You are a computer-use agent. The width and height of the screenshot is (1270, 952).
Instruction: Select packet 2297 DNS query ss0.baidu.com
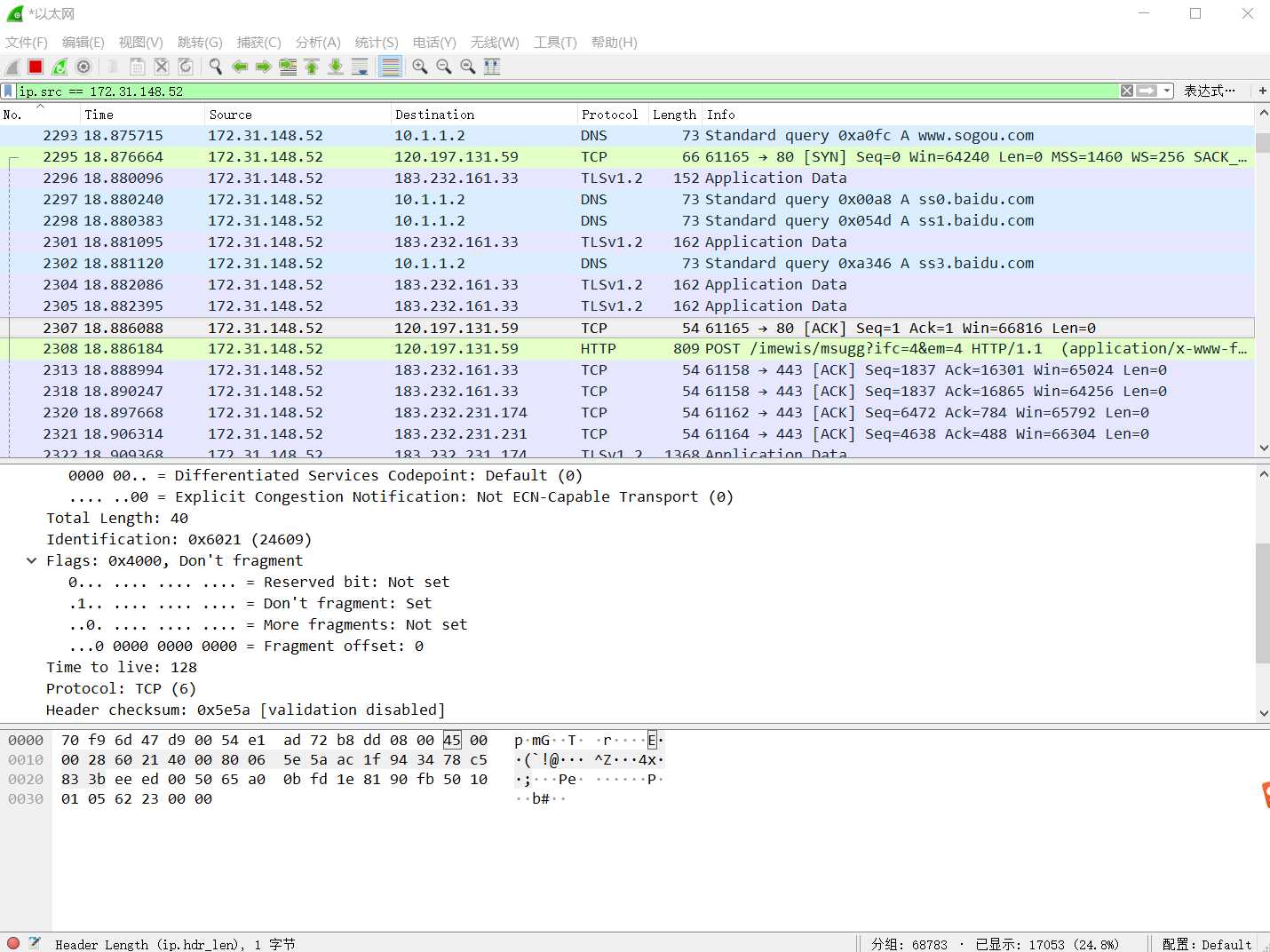coord(627,200)
